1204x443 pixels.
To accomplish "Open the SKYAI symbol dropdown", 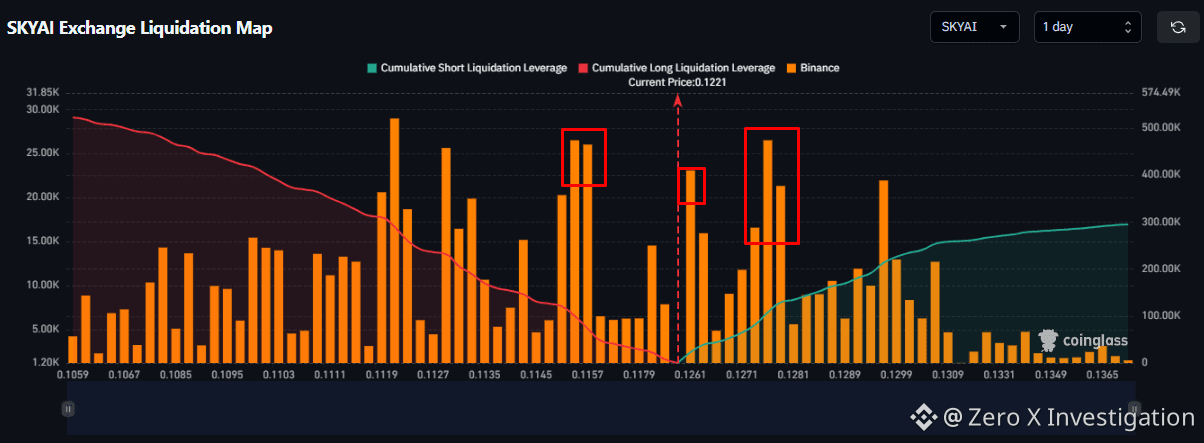I will 974,27.
